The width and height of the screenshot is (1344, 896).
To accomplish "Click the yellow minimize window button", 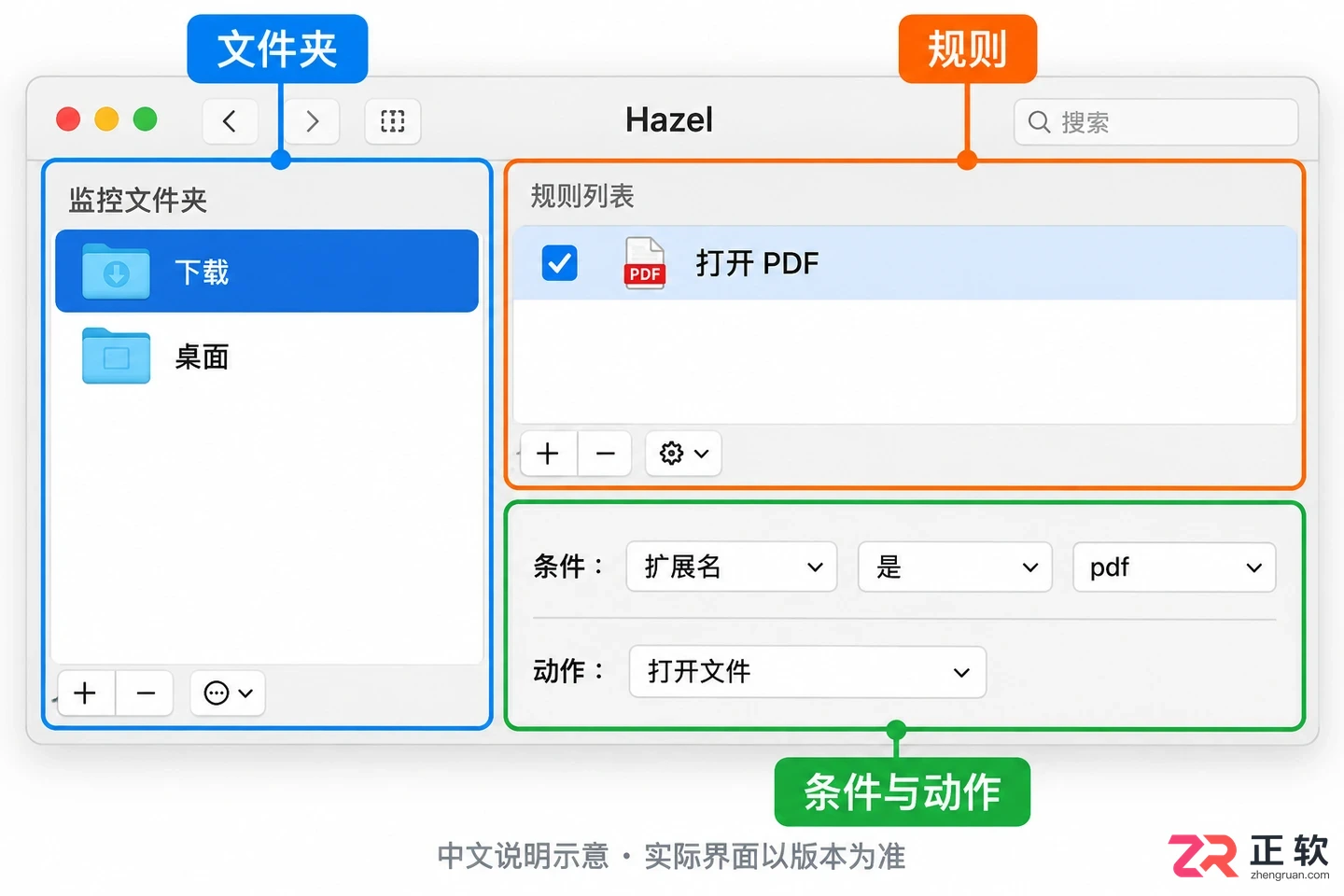I will pos(107,119).
